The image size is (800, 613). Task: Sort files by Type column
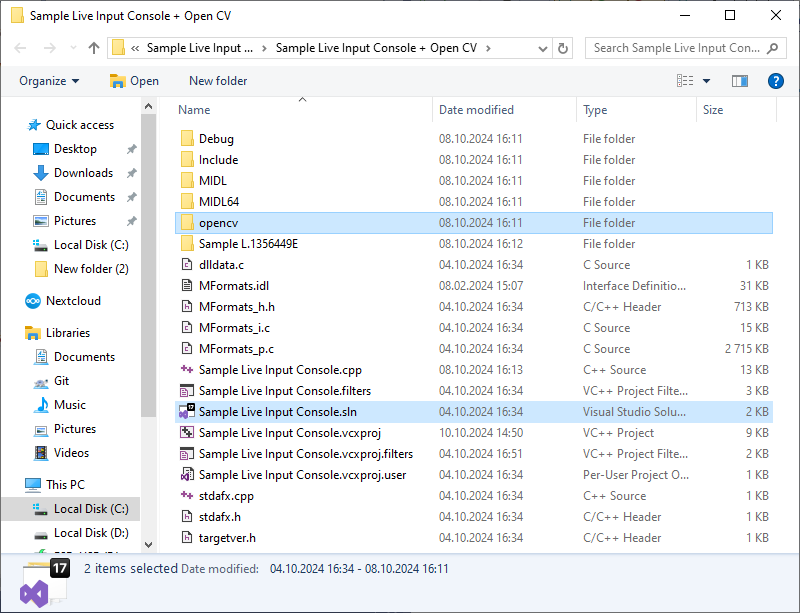[x=595, y=110]
